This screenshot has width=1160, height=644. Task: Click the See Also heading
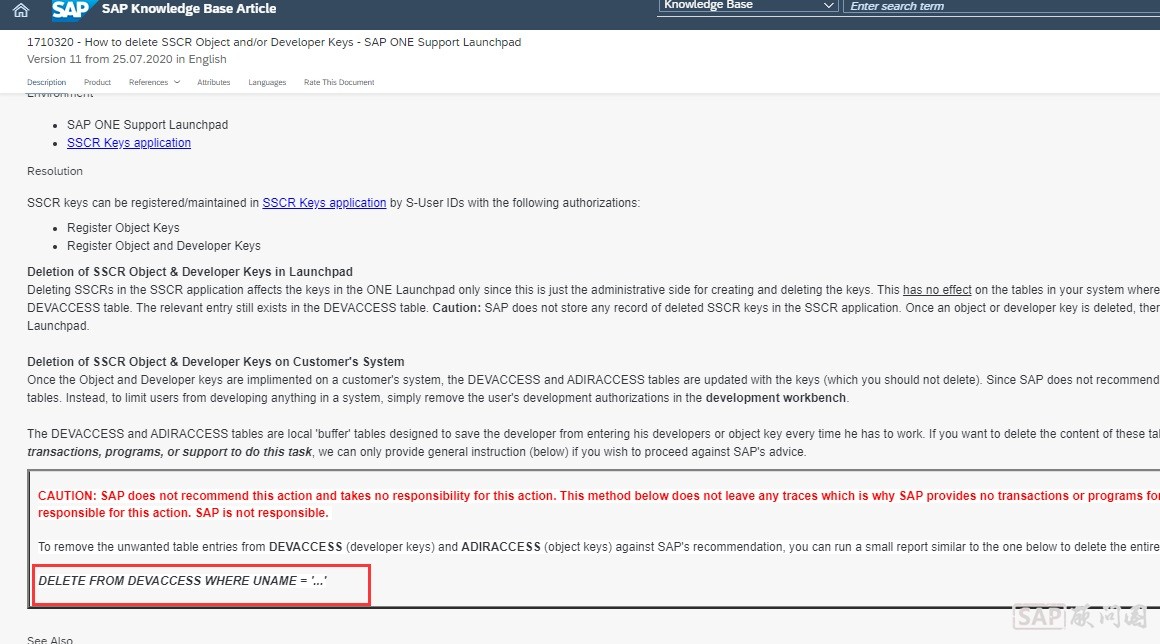point(50,640)
